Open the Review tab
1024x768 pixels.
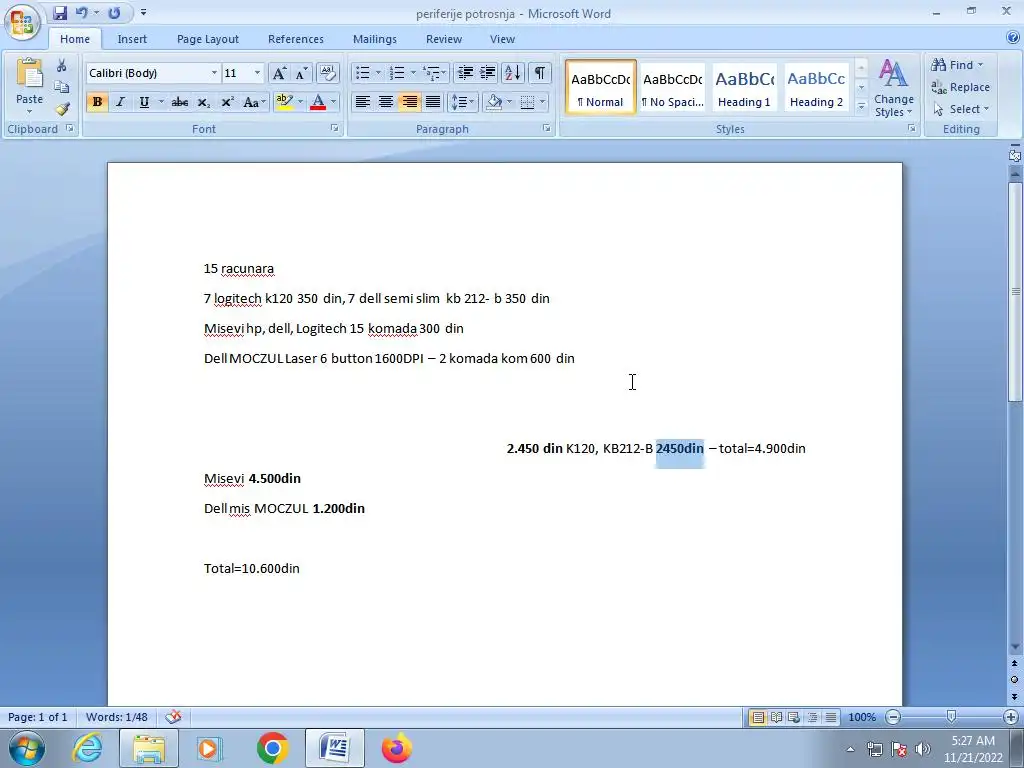(x=444, y=39)
